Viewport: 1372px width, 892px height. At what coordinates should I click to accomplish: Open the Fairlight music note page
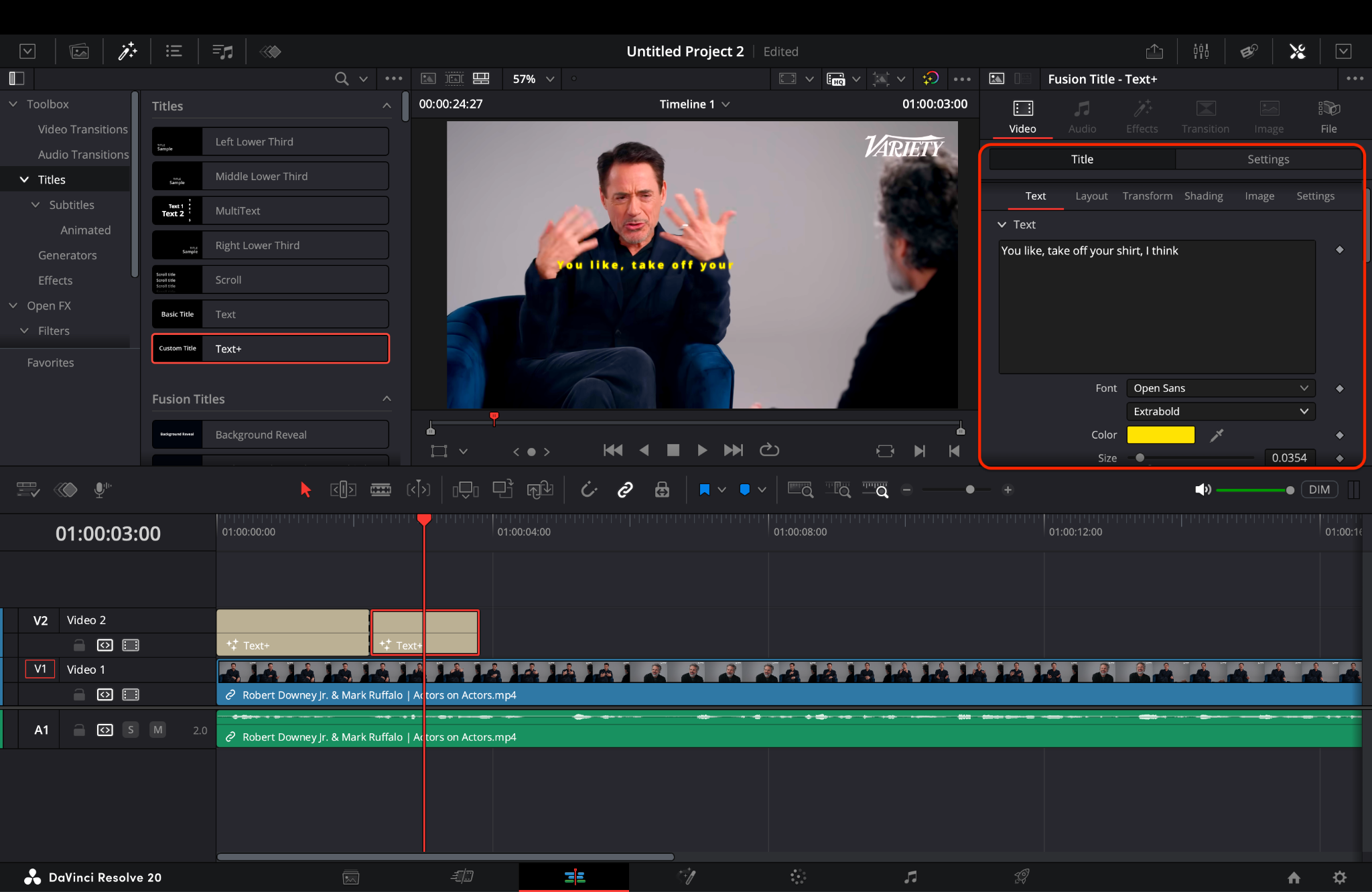coord(910,877)
